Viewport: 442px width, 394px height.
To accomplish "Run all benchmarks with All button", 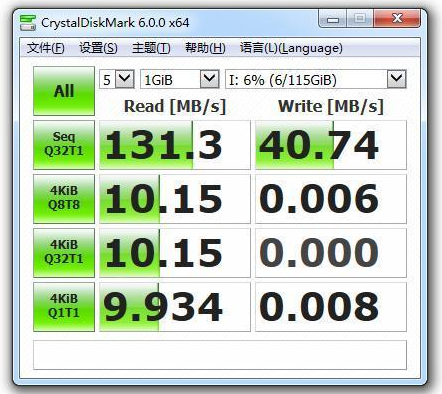I will (x=64, y=91).
